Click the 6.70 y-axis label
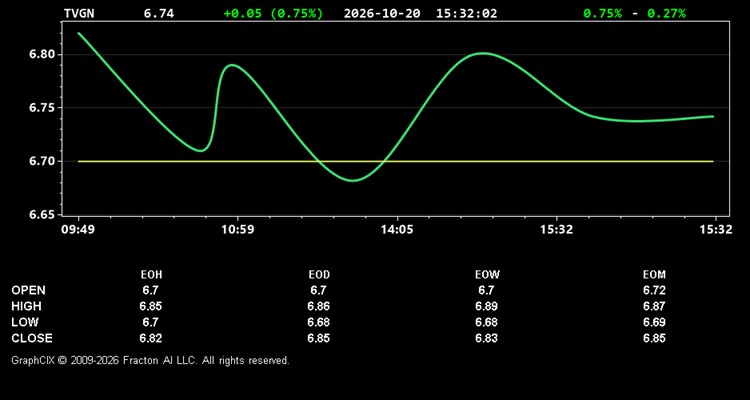The image size is (750, 400). coord(44,162)
